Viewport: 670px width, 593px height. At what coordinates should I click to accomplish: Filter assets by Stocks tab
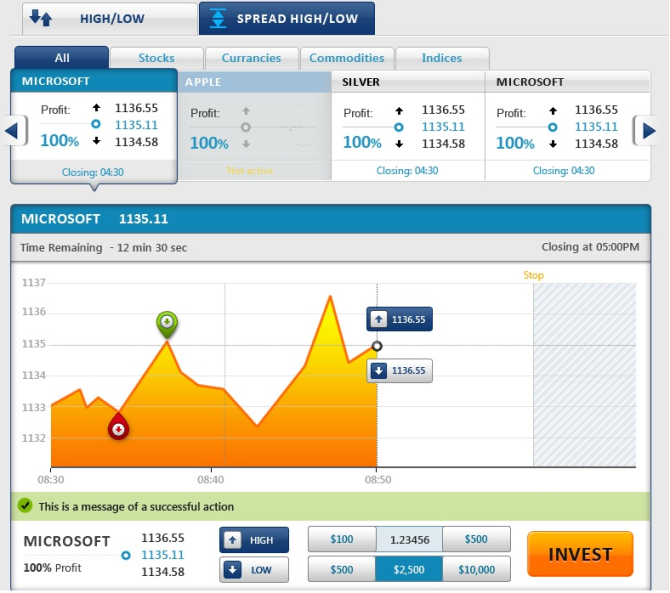pyautogui.click(x=156, y=58)
